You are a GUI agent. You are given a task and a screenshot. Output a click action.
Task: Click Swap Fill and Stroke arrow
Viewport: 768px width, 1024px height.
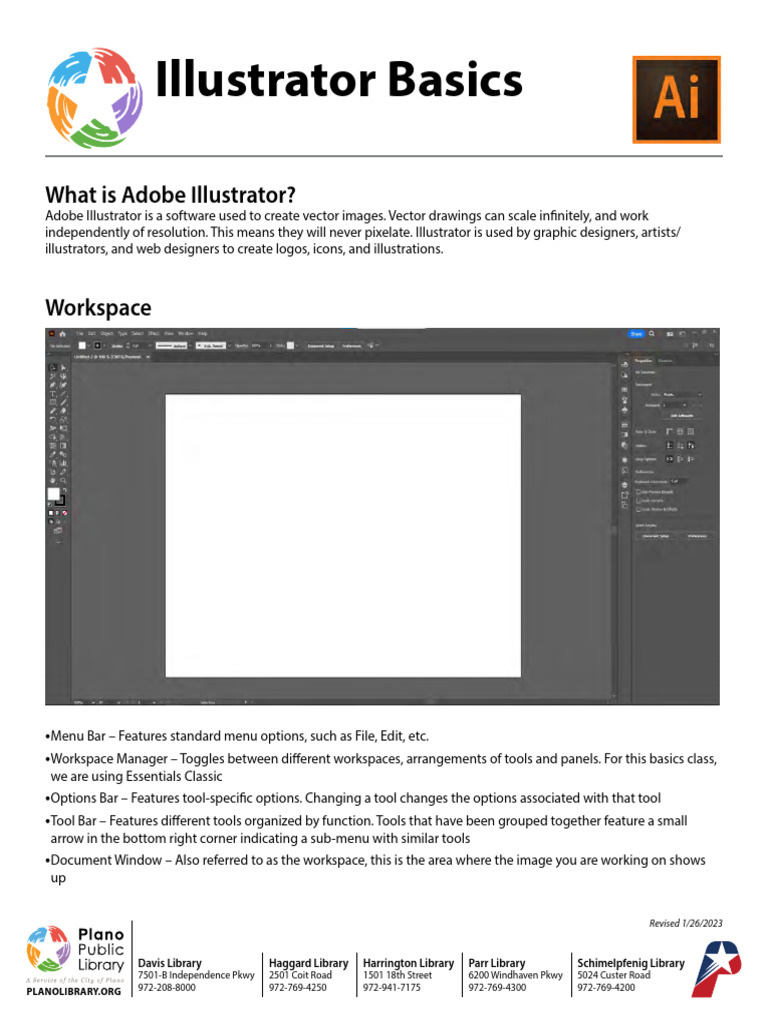pos(65,490)
